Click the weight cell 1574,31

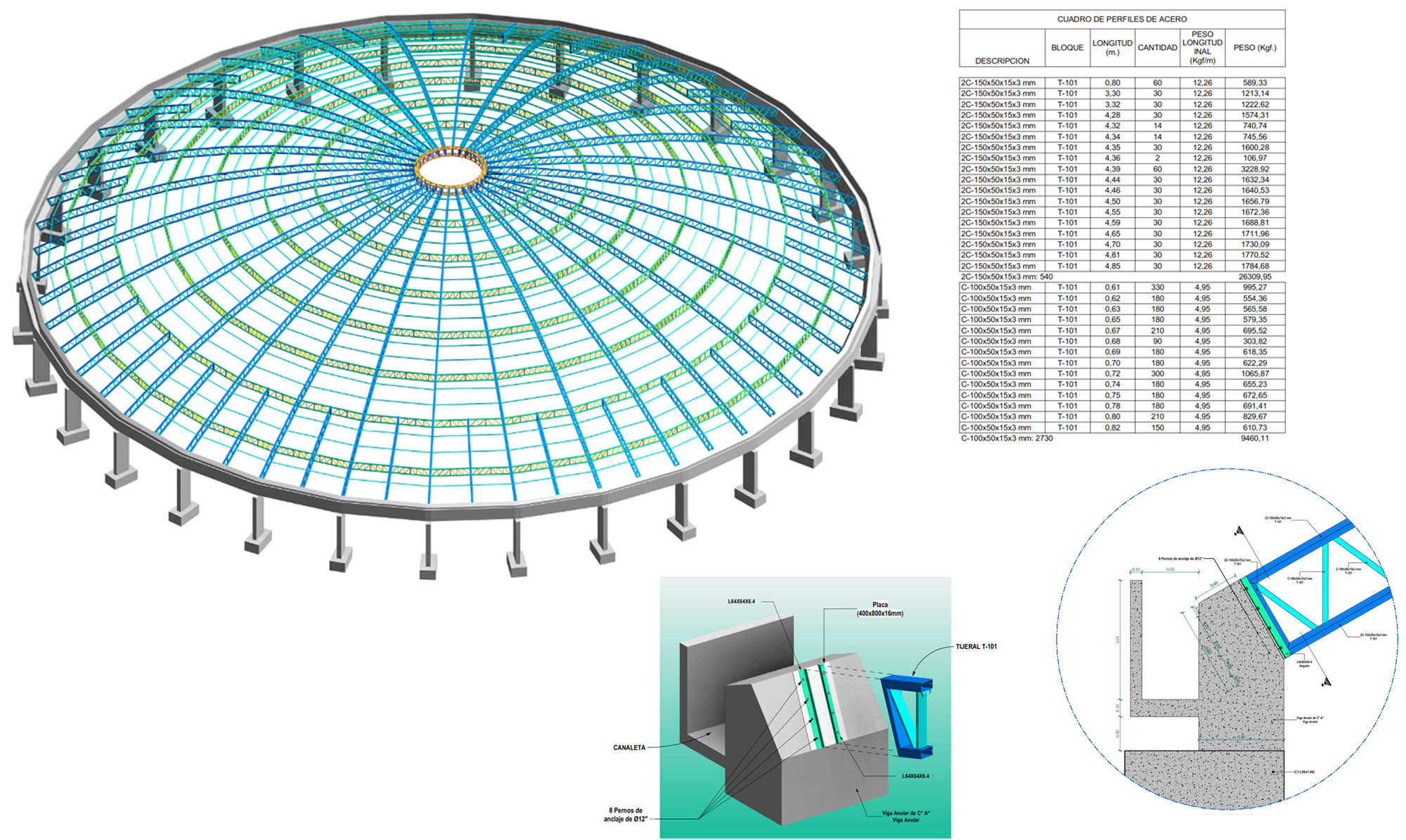1255,115
